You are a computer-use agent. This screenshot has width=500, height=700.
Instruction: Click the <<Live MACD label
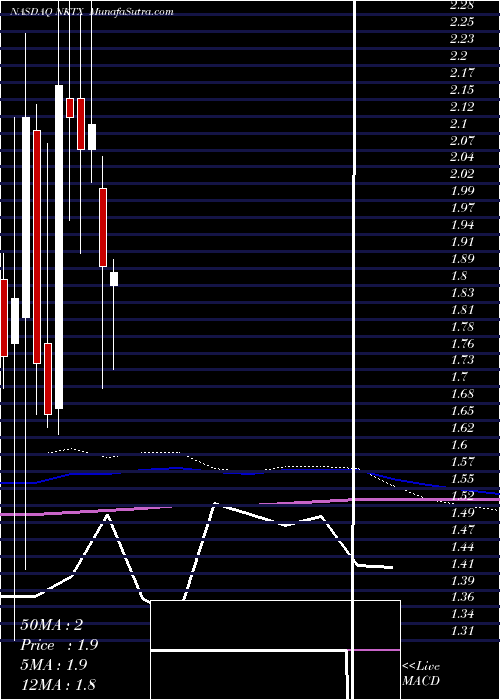[x=421, y=673]
